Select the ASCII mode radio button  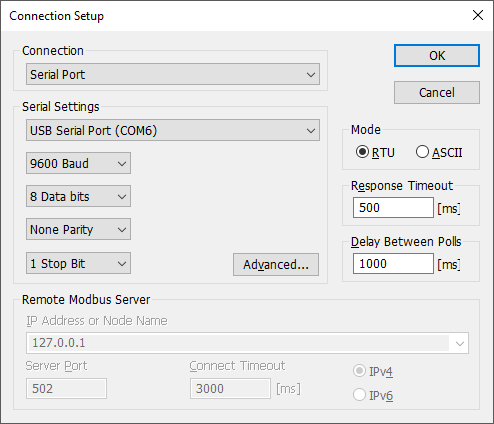422,152
